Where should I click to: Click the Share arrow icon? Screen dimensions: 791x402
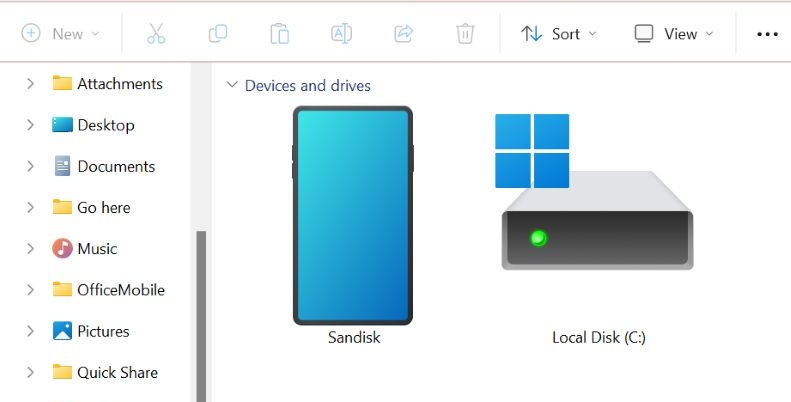click(404, 34)
